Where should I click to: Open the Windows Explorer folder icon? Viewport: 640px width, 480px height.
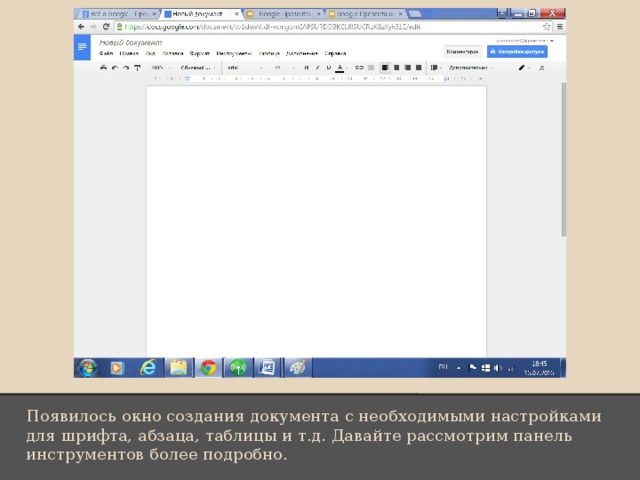[178, 368]
